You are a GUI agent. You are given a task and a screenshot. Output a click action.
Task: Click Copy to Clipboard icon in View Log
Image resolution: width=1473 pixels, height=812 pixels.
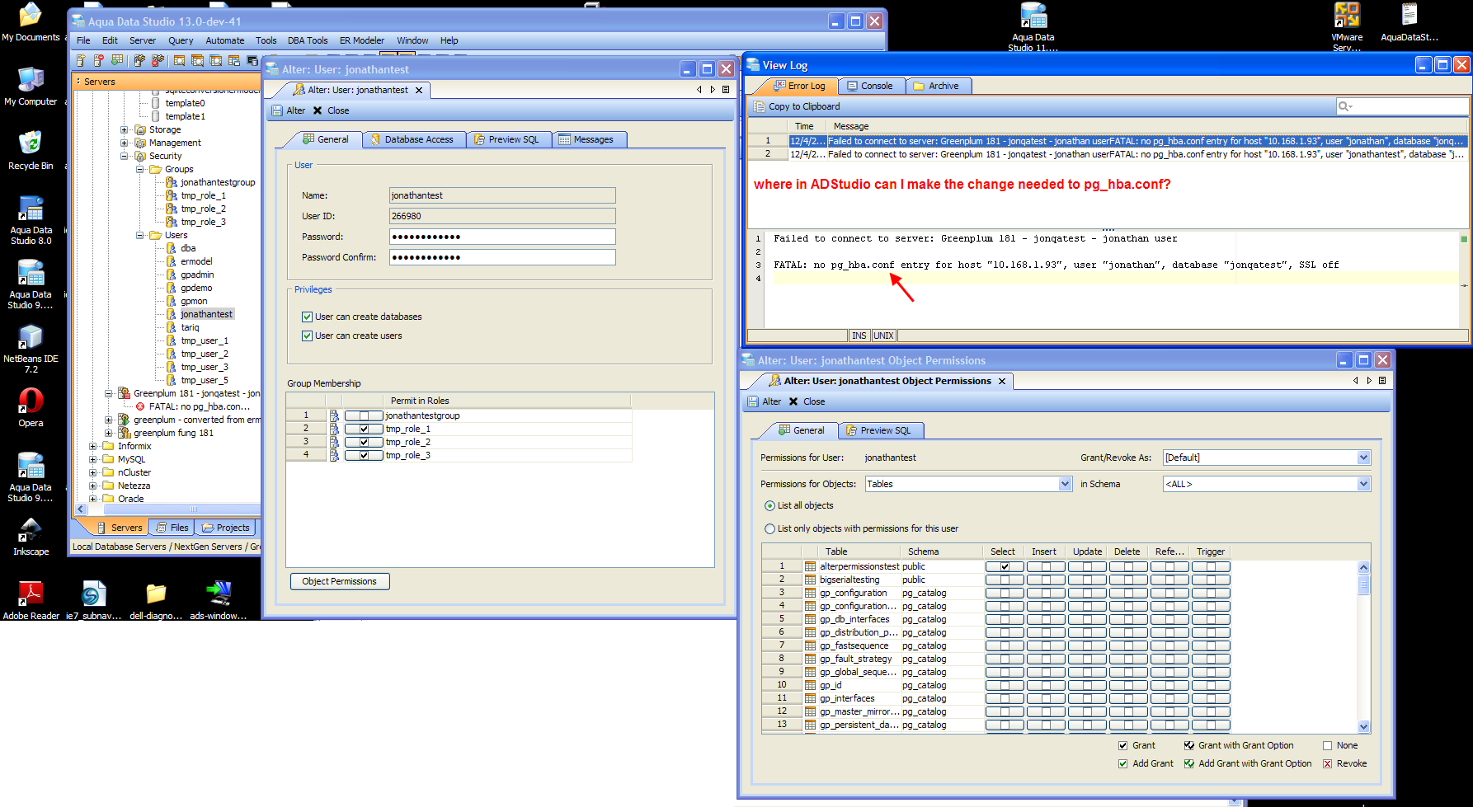point(760,106)
